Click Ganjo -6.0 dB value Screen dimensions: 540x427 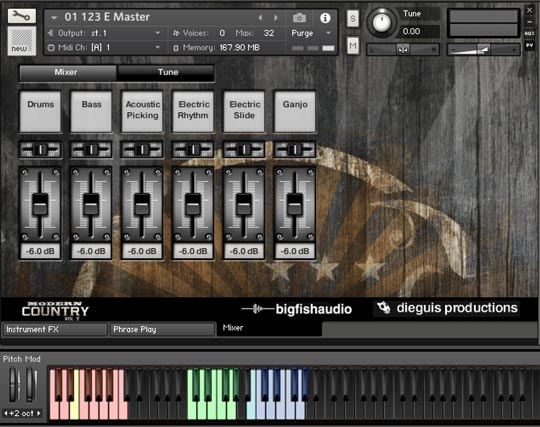295,251
